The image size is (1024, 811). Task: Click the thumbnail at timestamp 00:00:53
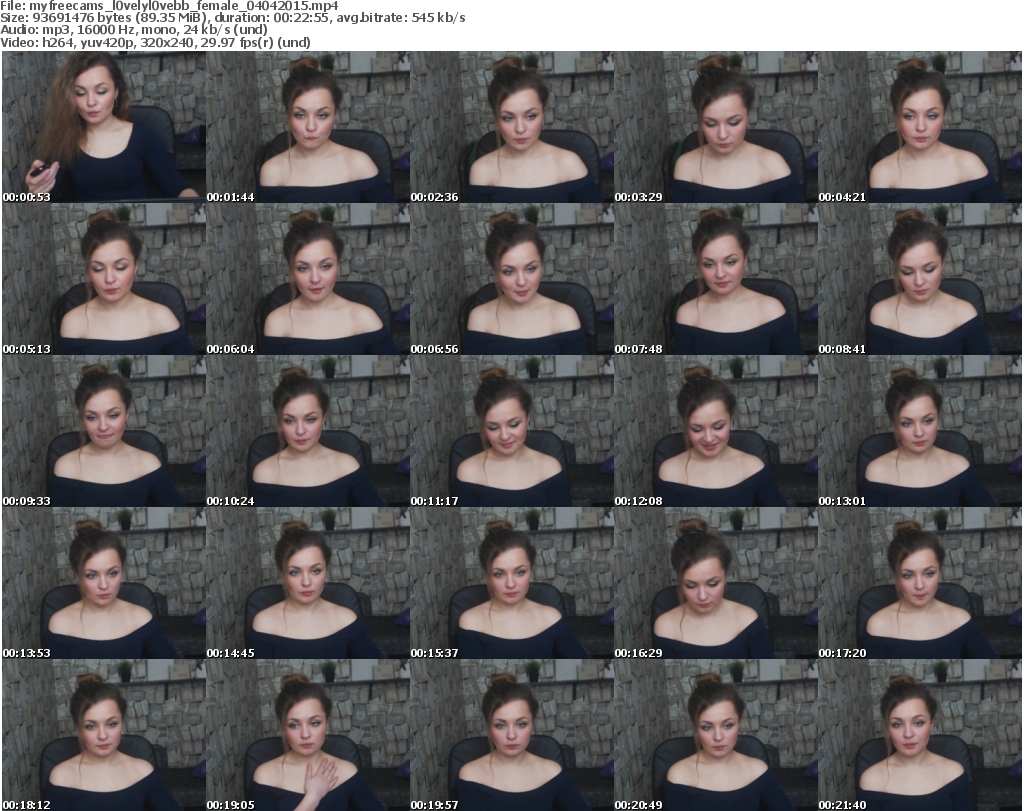(103, 127)
